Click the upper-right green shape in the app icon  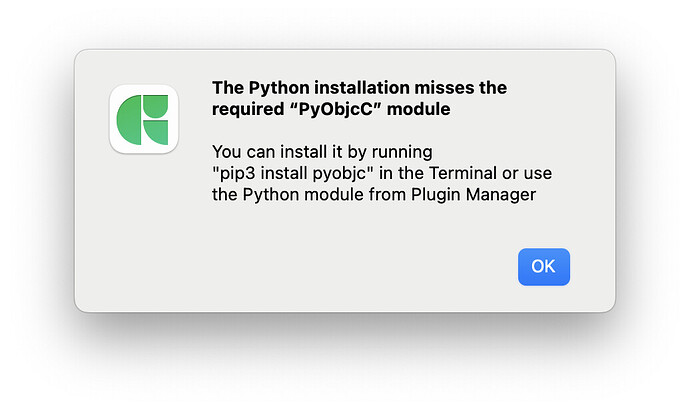[156, 106]
